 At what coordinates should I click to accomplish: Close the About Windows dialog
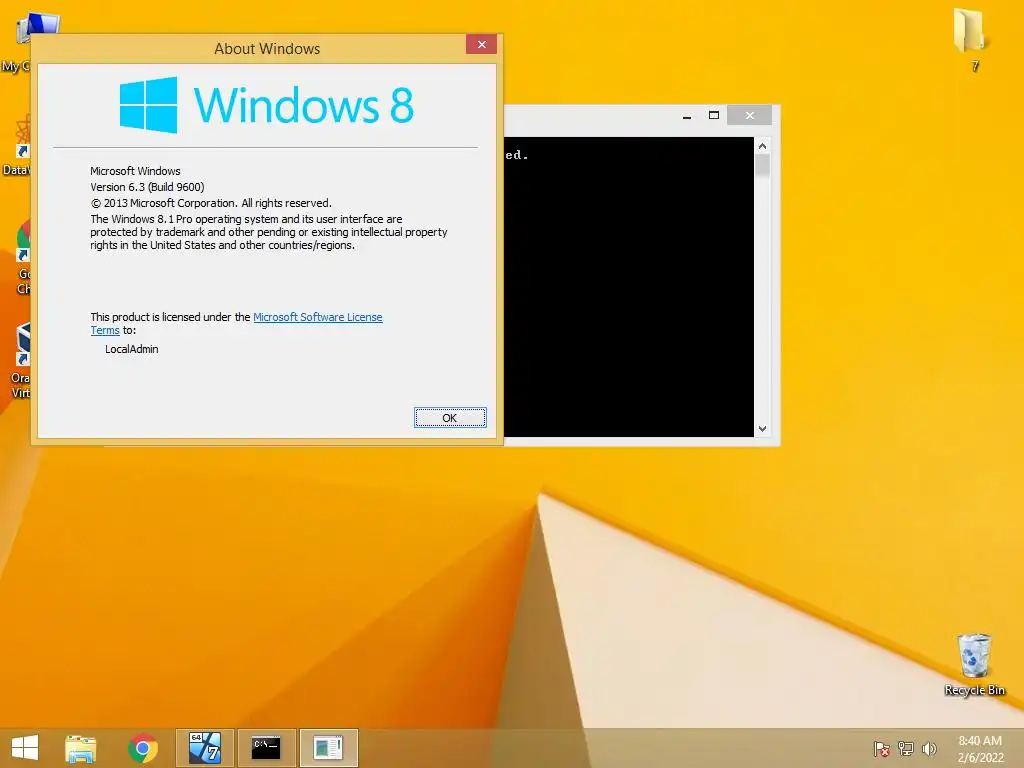click(481, 44)
